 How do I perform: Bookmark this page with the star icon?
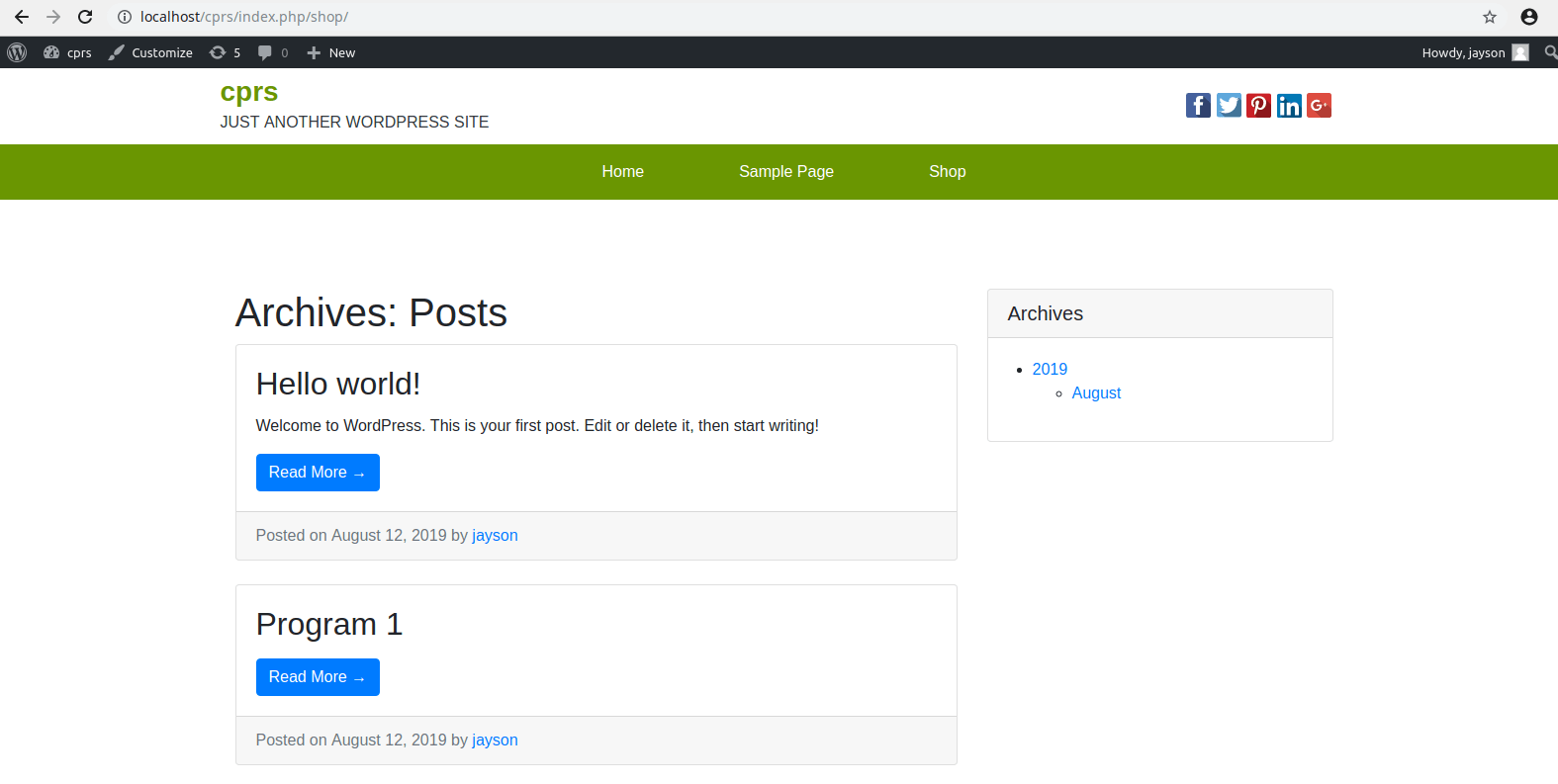(1490, 17)
